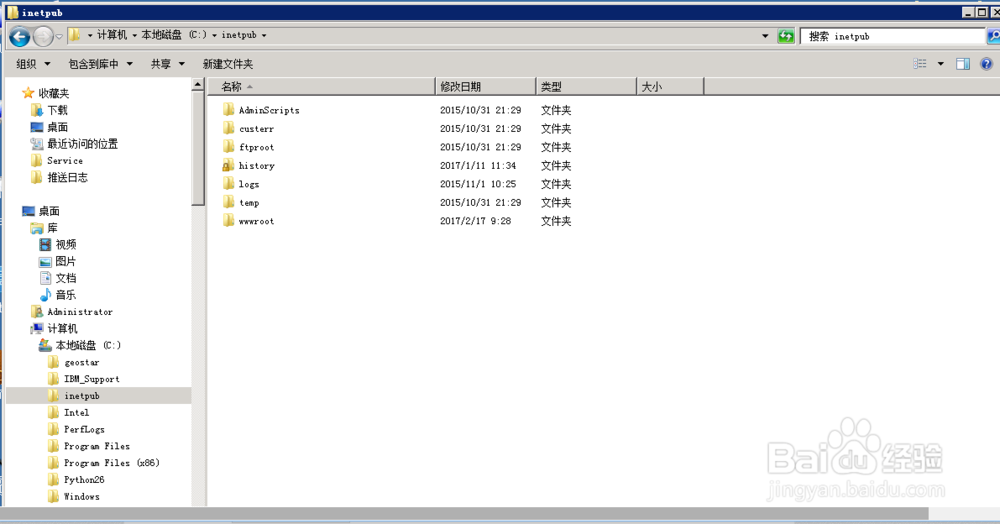The height and width of the screenshot is (524, 1000).
Task: Open the recent pages dropdown arrow
Action: pyautogui.click(x=59, y=36)
